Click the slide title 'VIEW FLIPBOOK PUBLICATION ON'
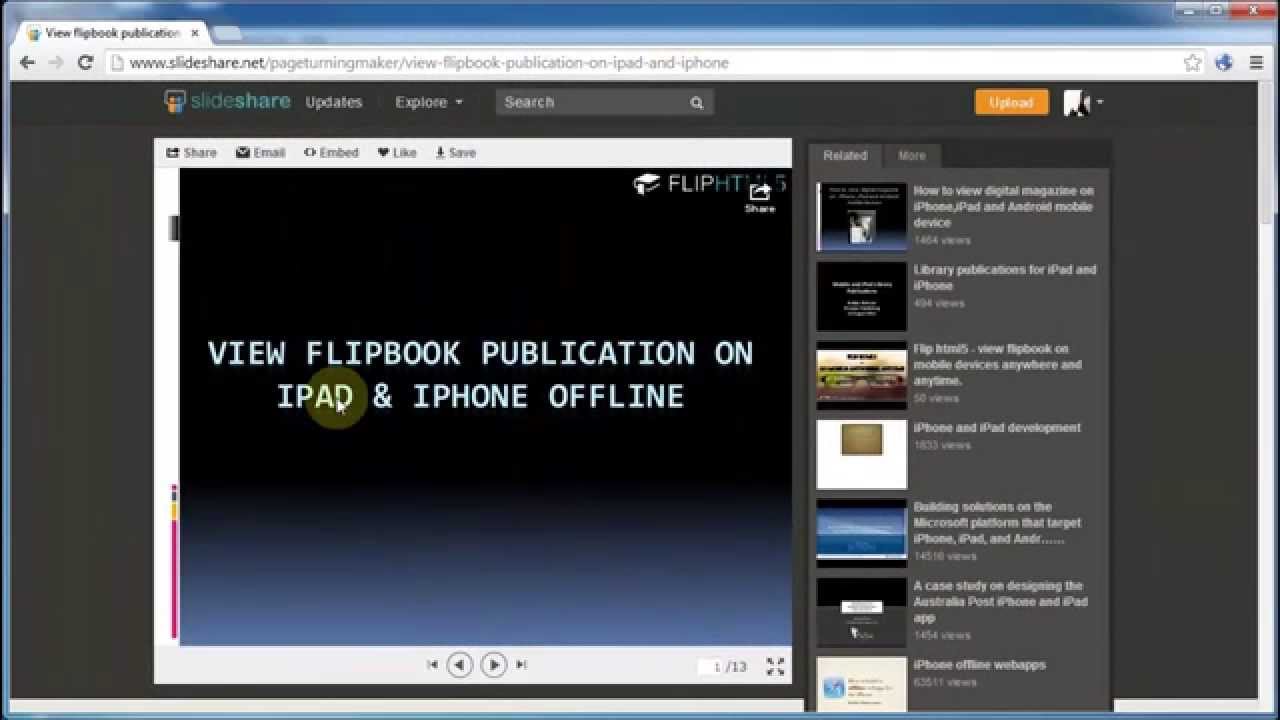The height and width of the screenshot is (720, 1280). click(480, 353)
